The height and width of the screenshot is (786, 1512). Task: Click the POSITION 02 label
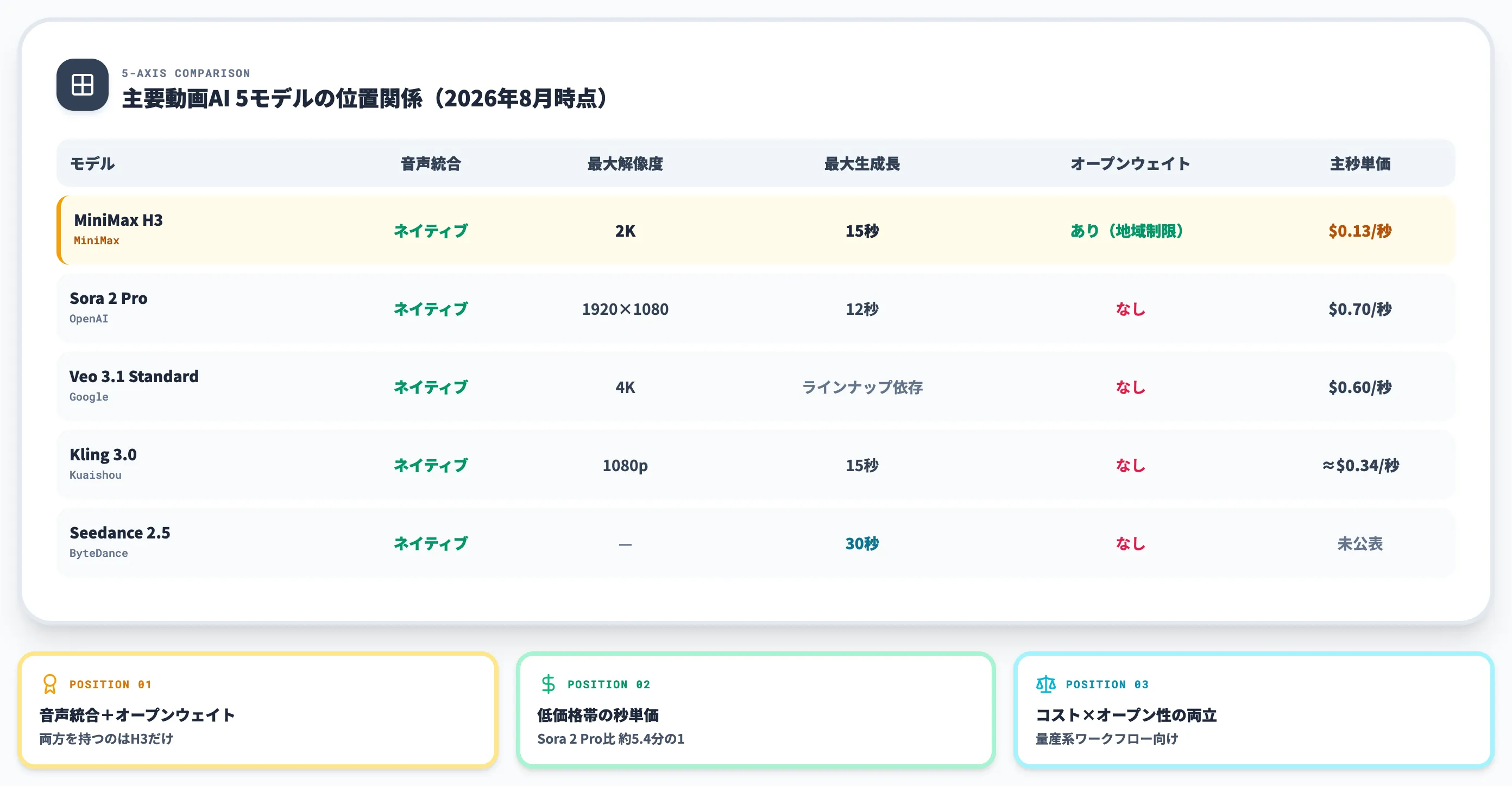coord(609,684)
